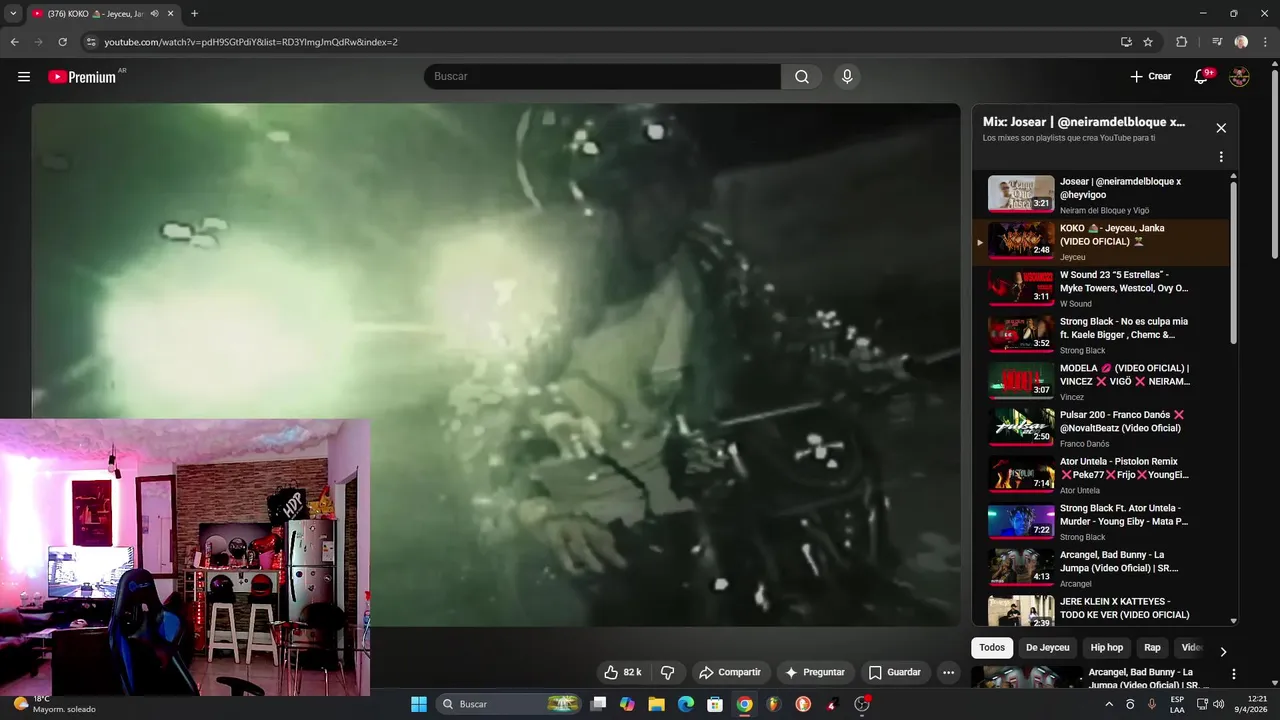Bookmark this page with star icon
The height and width of the screenshot is (720, 1280).
click(1148, 42)
